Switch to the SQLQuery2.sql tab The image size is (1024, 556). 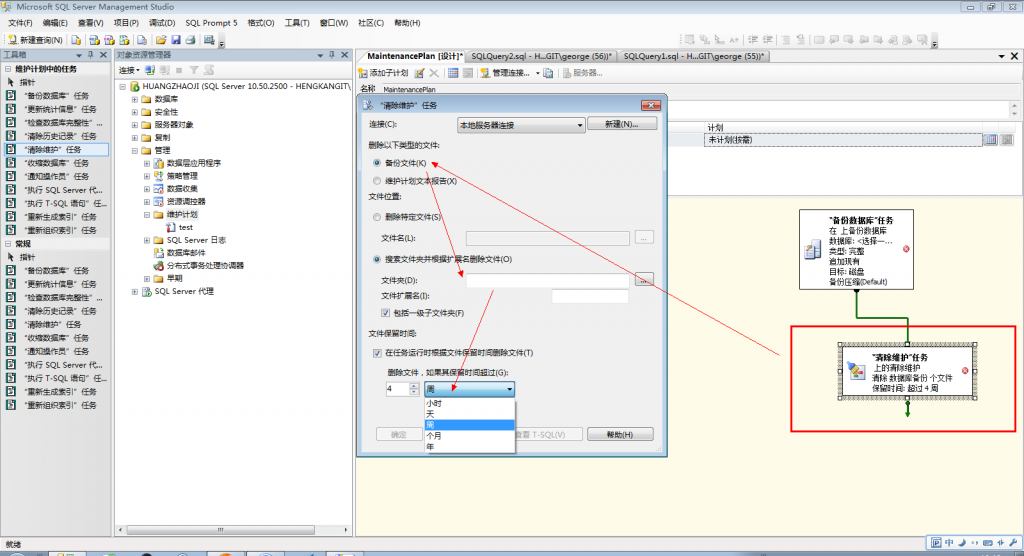(x=541, y=56)
